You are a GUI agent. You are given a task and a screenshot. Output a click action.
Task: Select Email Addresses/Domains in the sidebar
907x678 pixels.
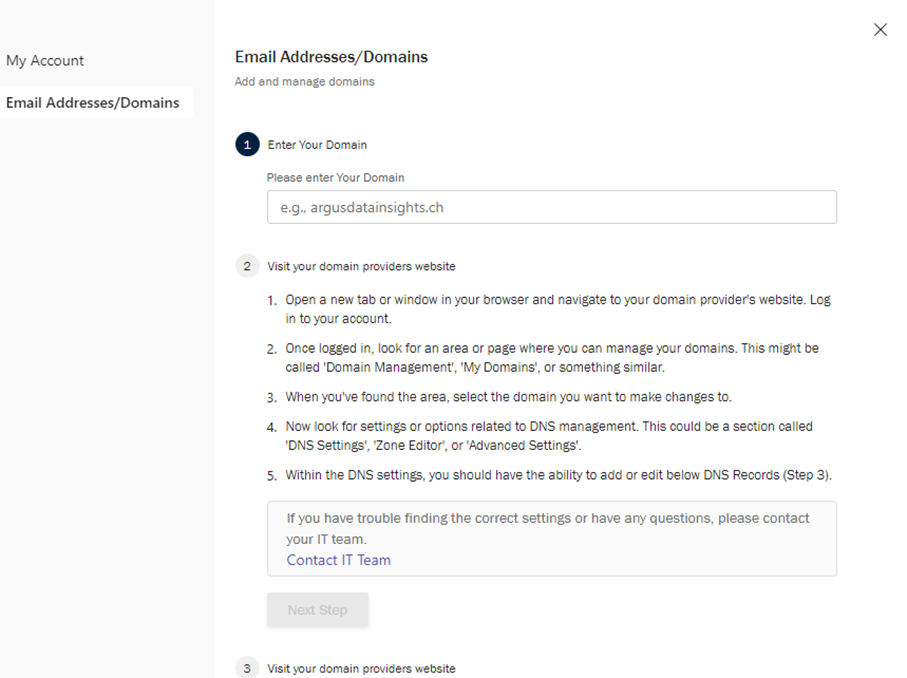coord(93,103)
